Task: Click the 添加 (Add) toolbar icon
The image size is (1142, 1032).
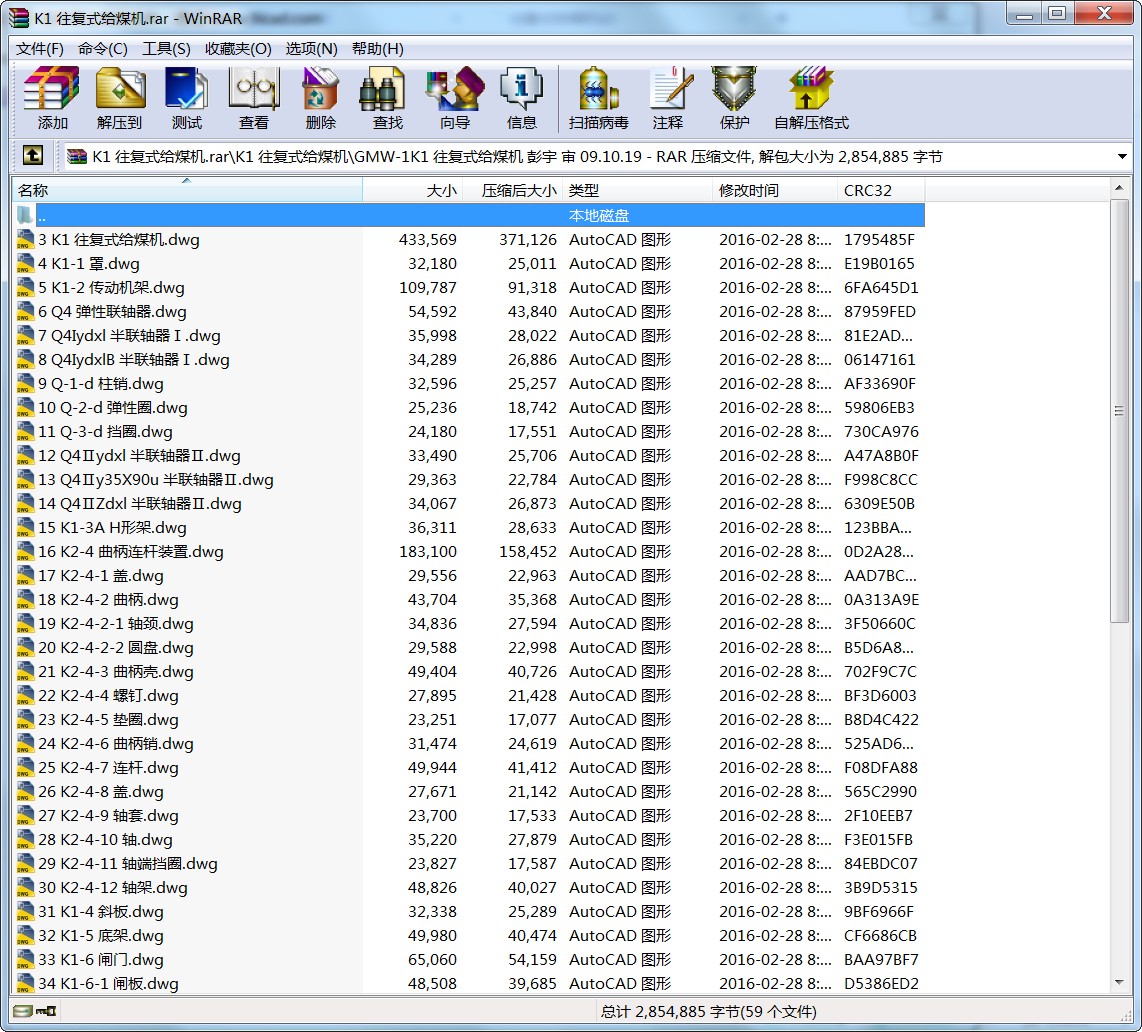Action: pyautogui.click(x=52, y=99)
